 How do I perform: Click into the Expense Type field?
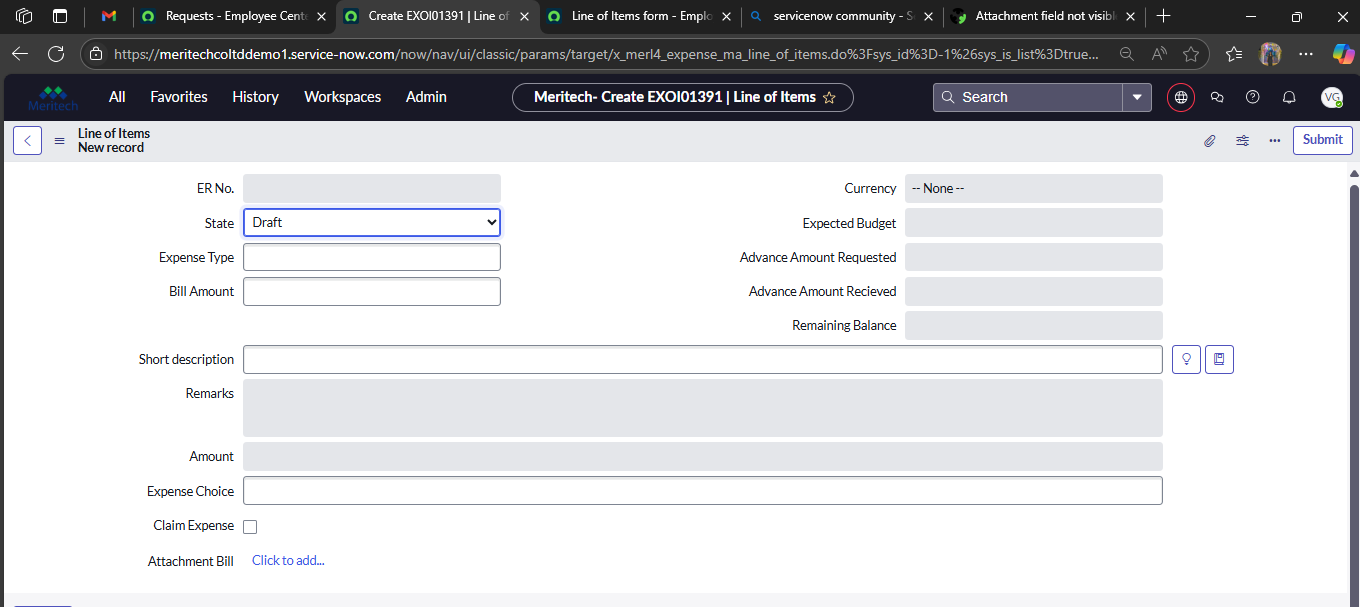(x=372, y=257)
